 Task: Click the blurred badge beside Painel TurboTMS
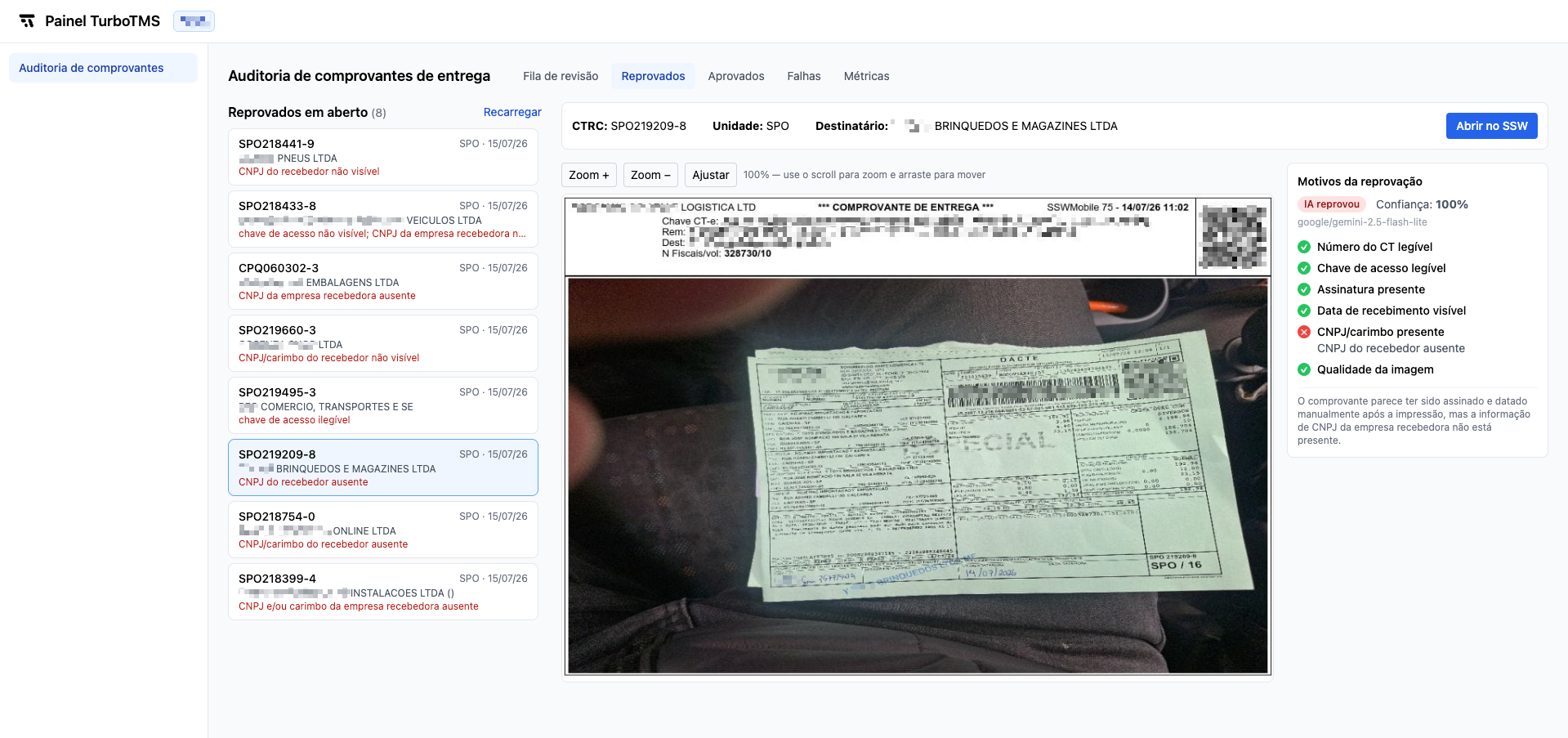point(194,21)
